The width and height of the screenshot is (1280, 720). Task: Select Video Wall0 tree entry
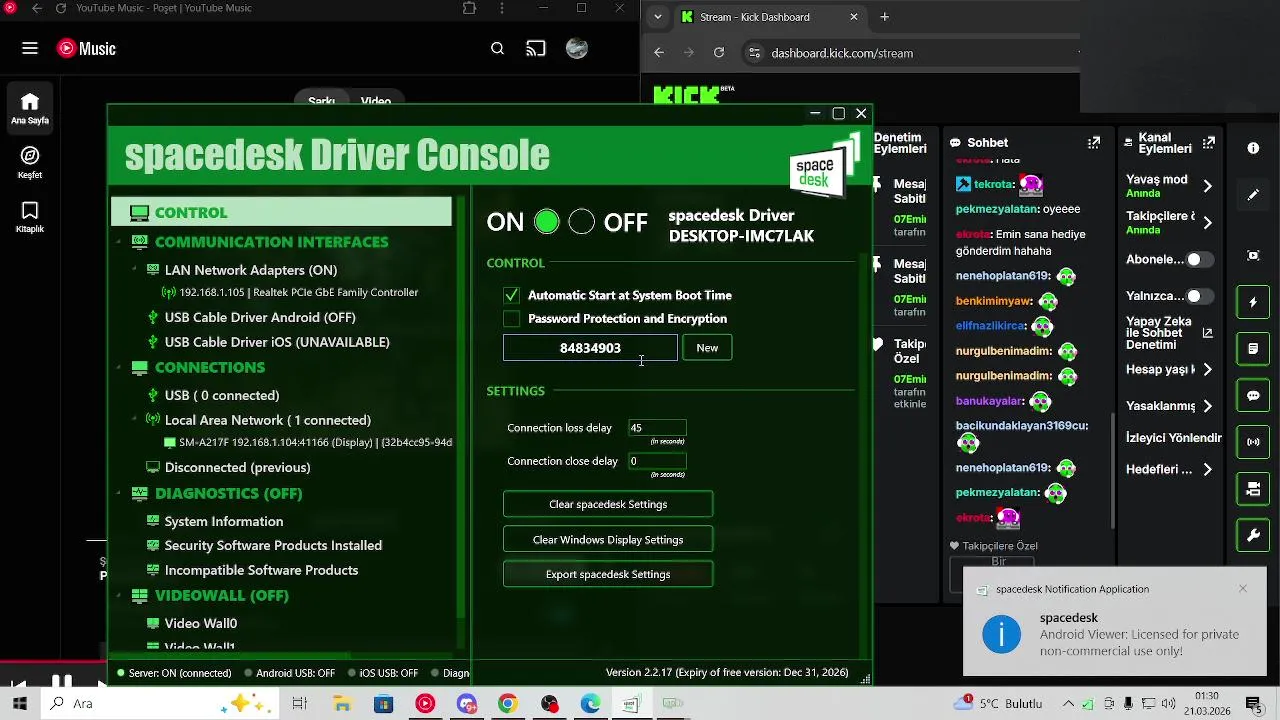pos(201,623)
